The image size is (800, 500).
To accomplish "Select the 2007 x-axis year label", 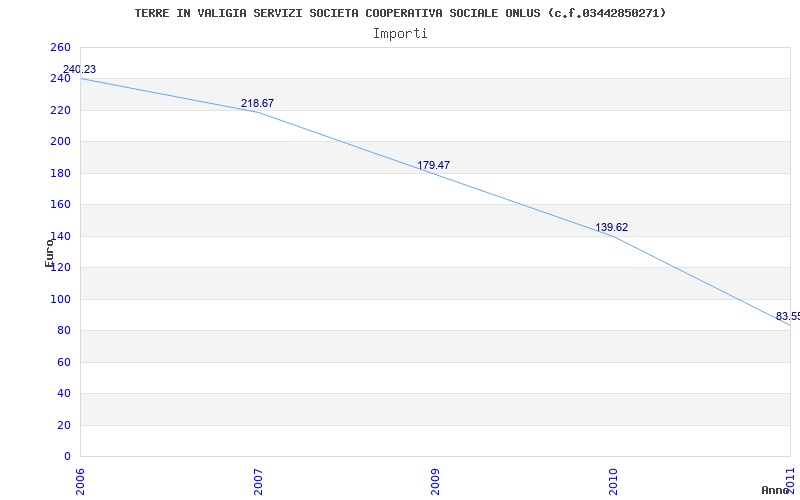I will coord(259,482).
